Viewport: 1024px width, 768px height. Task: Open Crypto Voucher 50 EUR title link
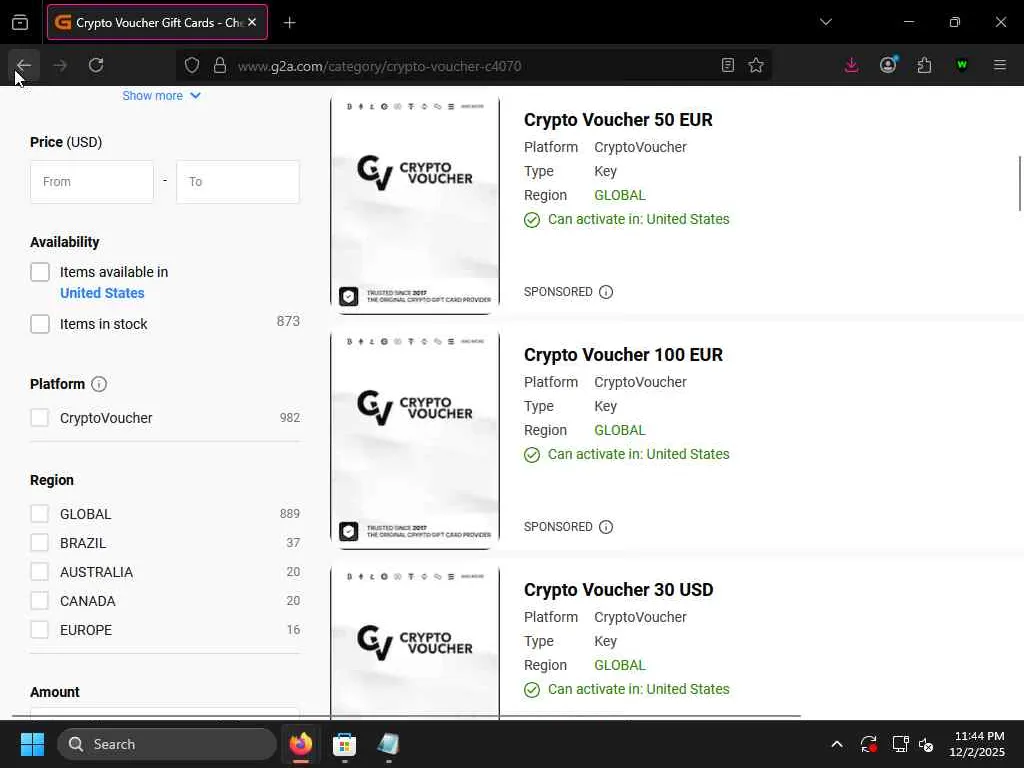[x=618, y=120]
